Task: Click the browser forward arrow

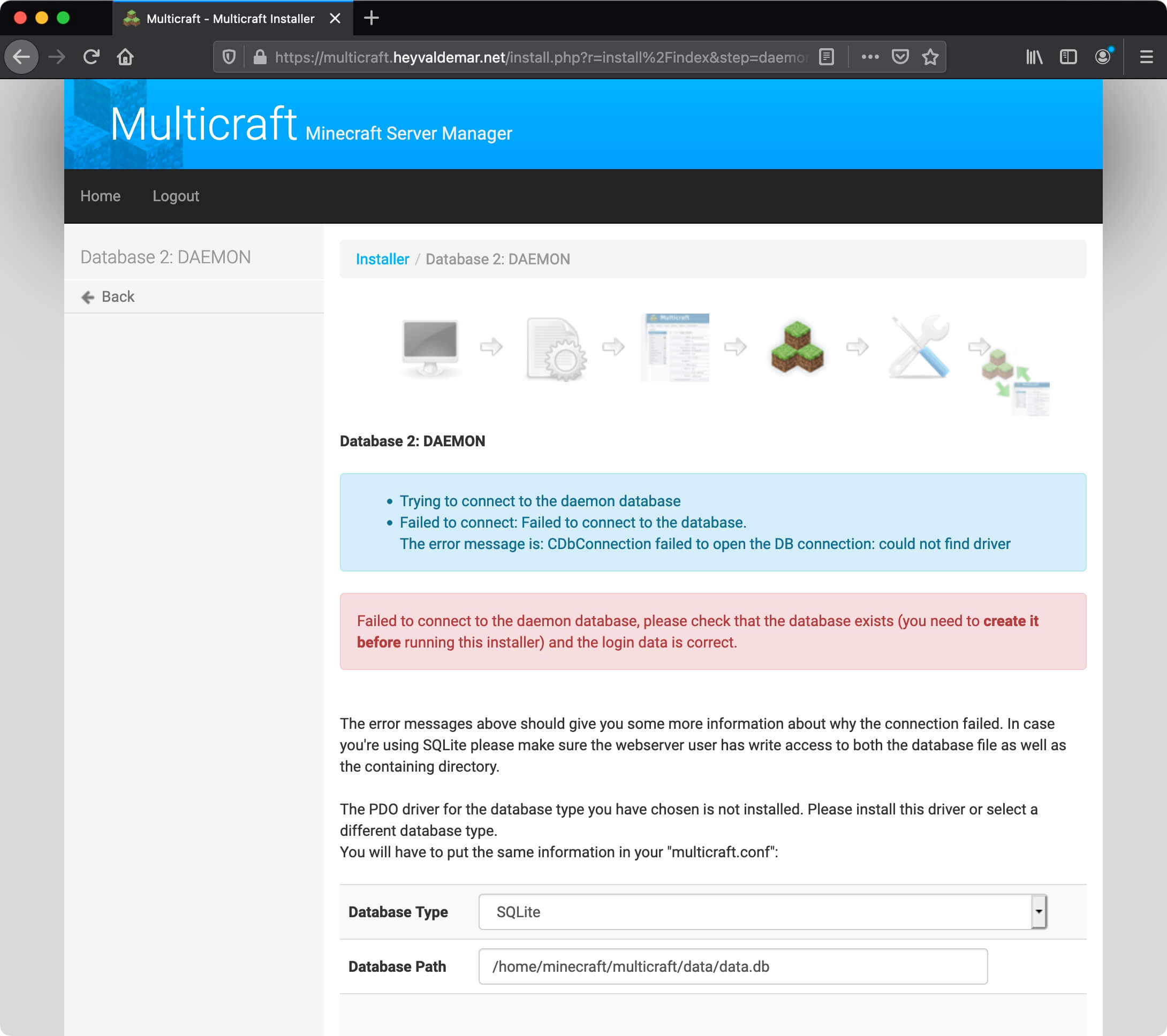Action: pos(57,57)
